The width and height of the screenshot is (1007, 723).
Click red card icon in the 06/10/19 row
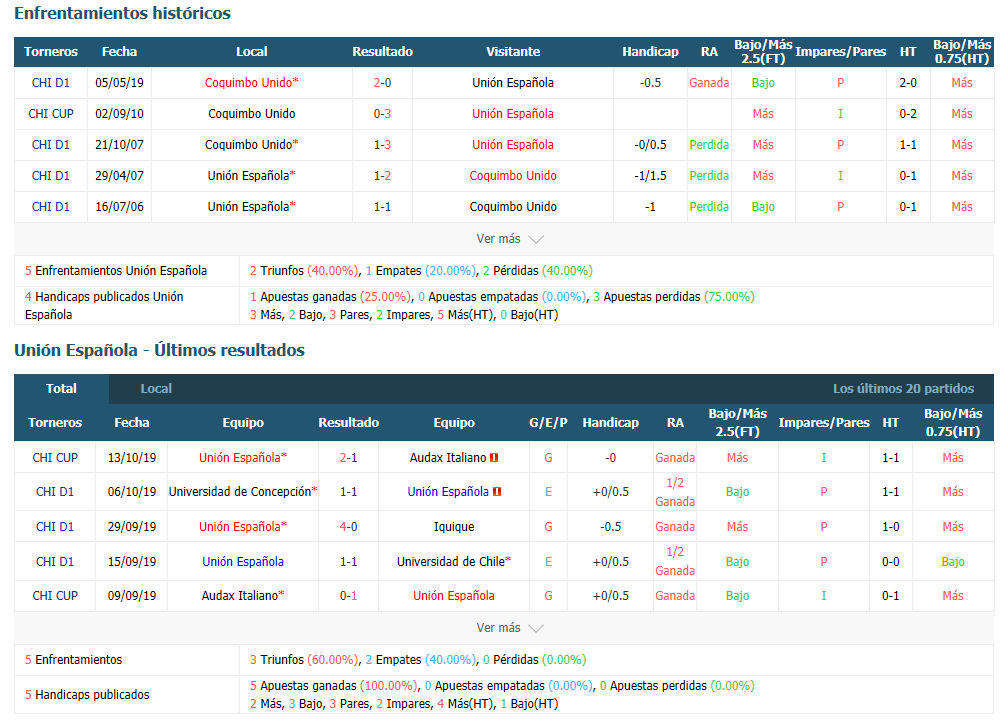[497, 492]
